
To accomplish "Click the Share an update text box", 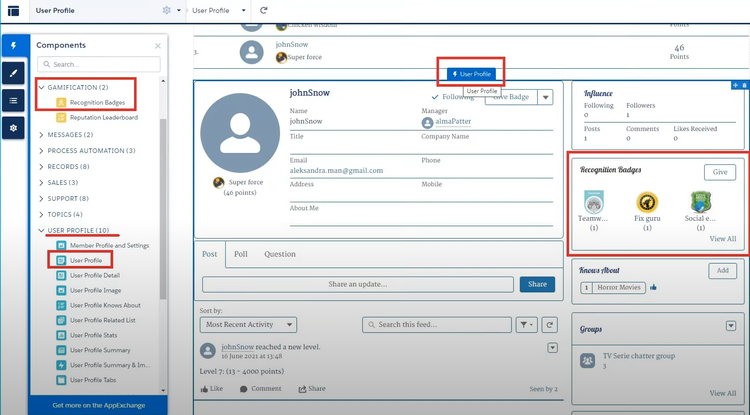I will click(358, 284).
